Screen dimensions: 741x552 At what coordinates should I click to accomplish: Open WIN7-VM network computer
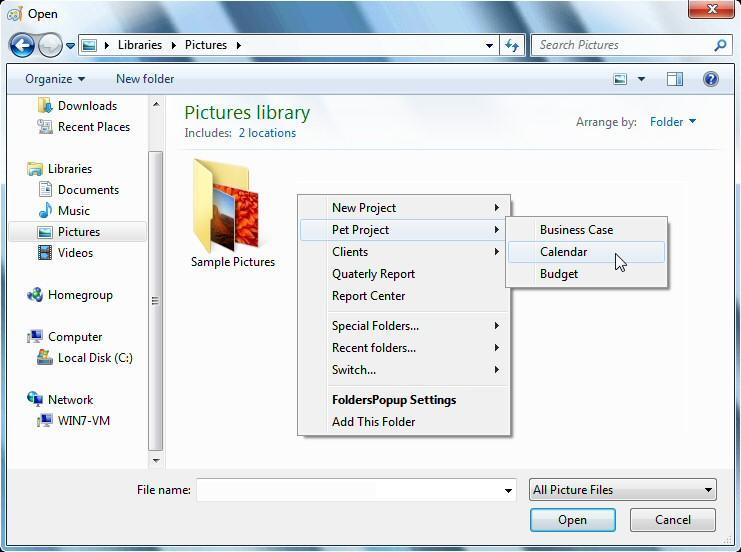[84, 421]
